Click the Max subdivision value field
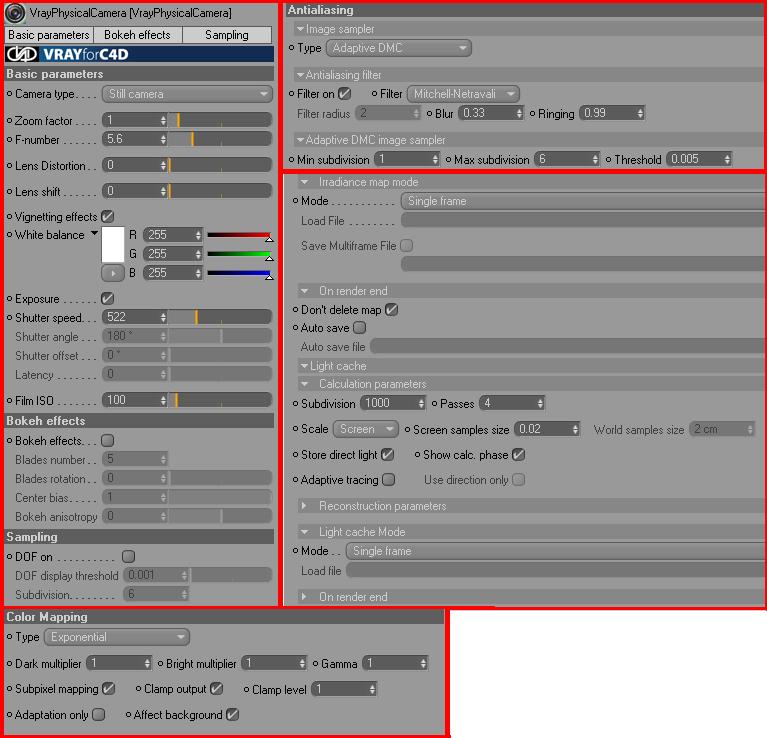Image resolution: width=767 pixels, height=738 pixels. pos(566,159)
